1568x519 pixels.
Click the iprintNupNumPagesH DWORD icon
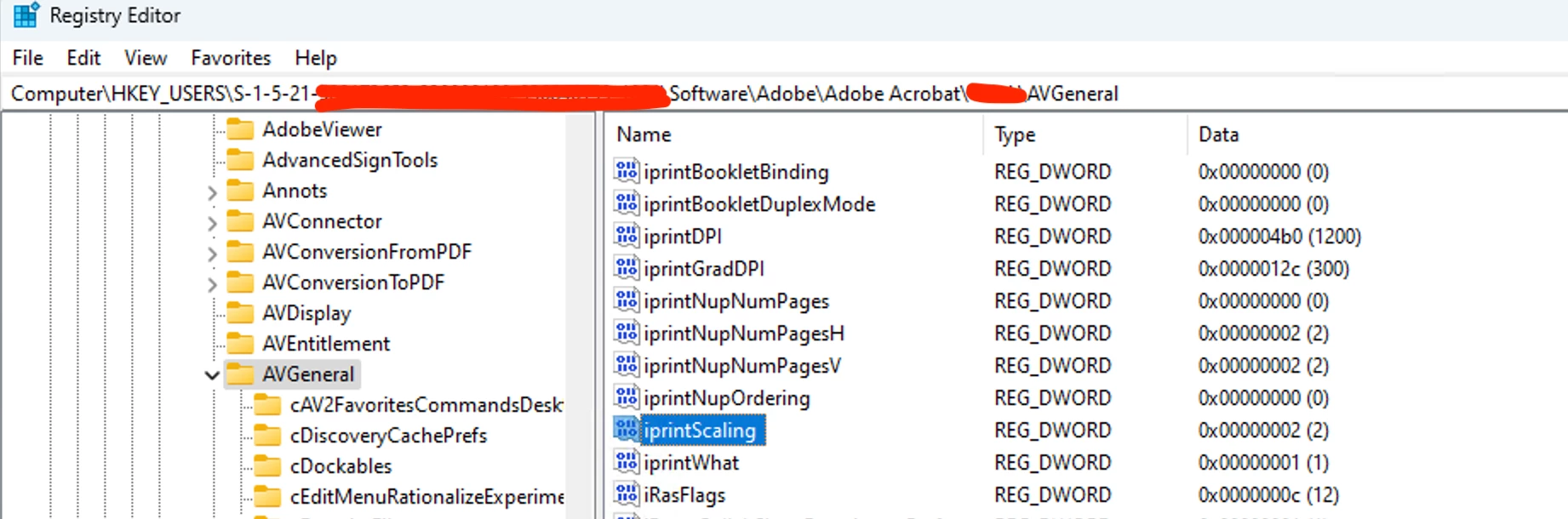click(627, 333)
